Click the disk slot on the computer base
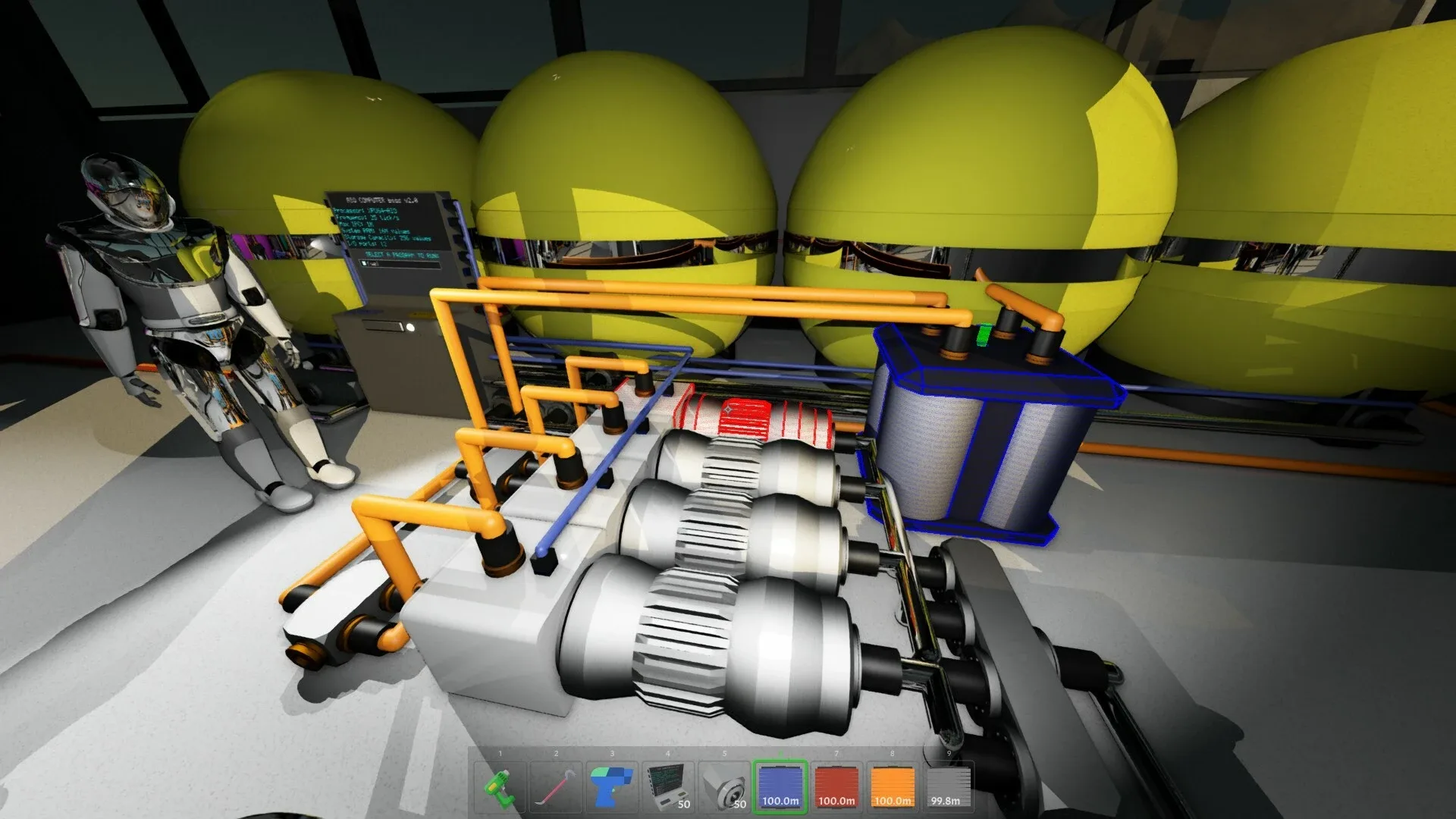The height and width of the screenshot is (819, 1456). tap(383, 327)
